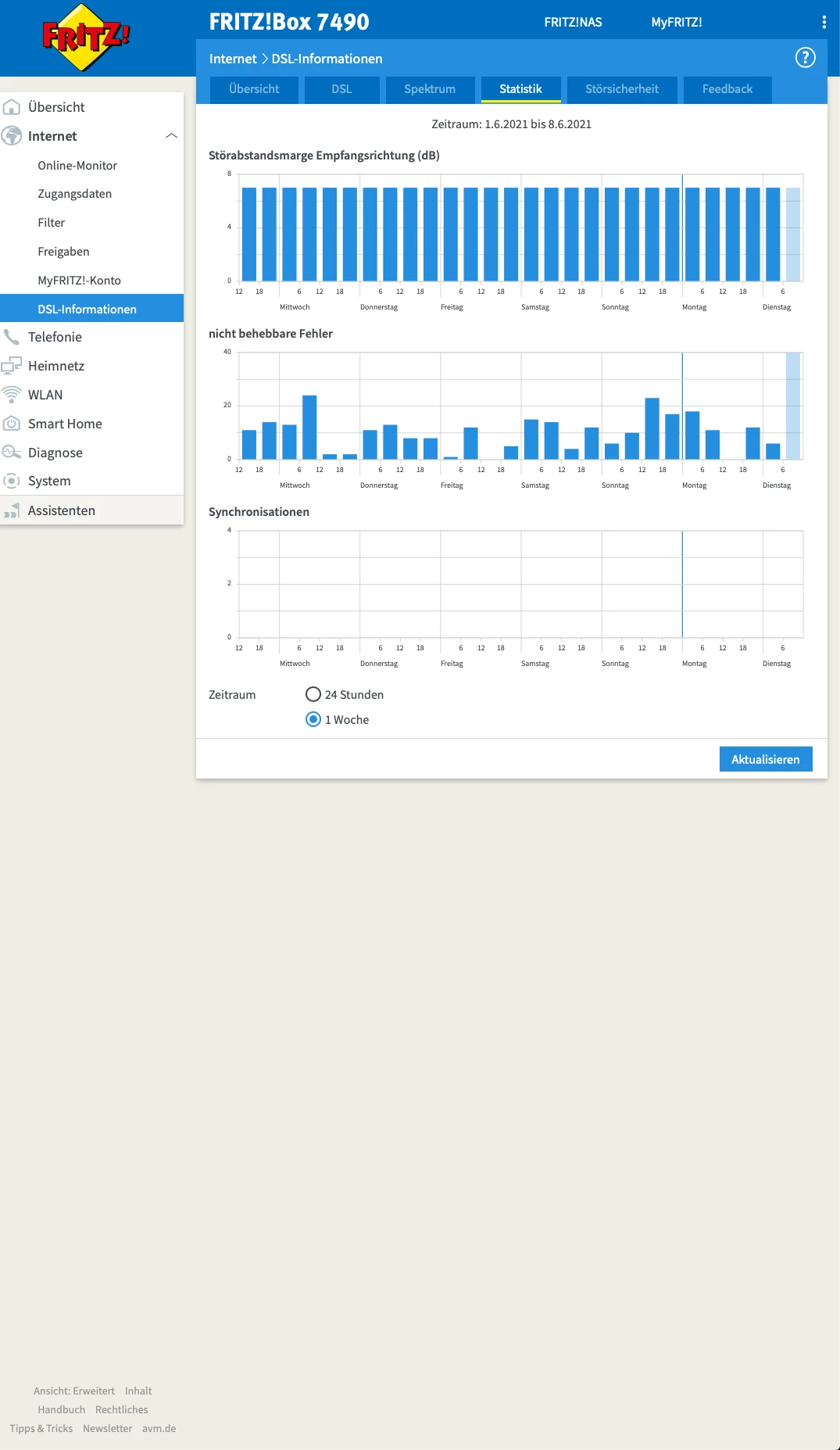Open the Heimnetz menu entry

[56, 366]
